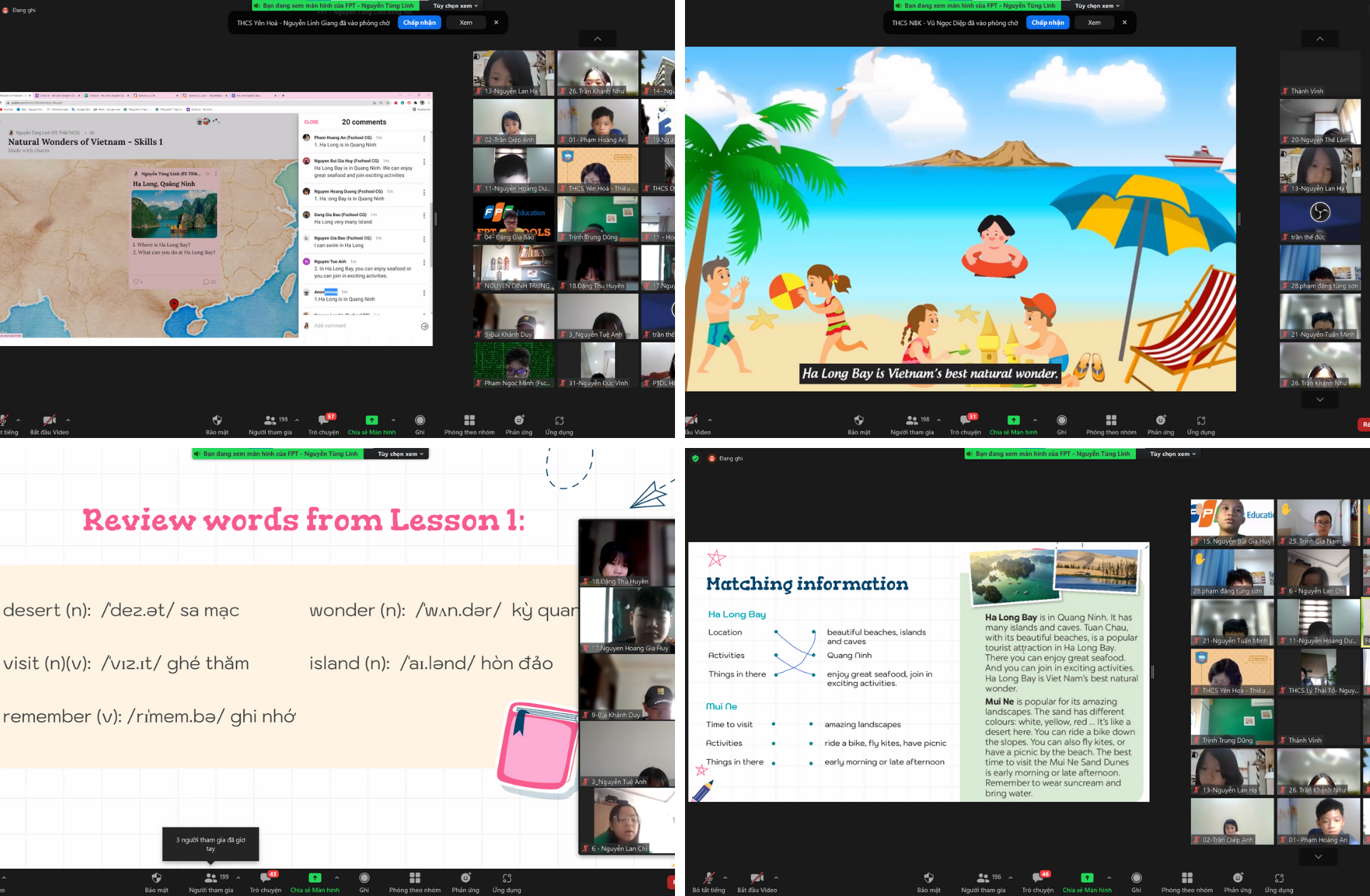Select 20-Nguyễn Thế Lâm video thumbnail
Screen dimensions: 1370x896
coord(1320,122)
